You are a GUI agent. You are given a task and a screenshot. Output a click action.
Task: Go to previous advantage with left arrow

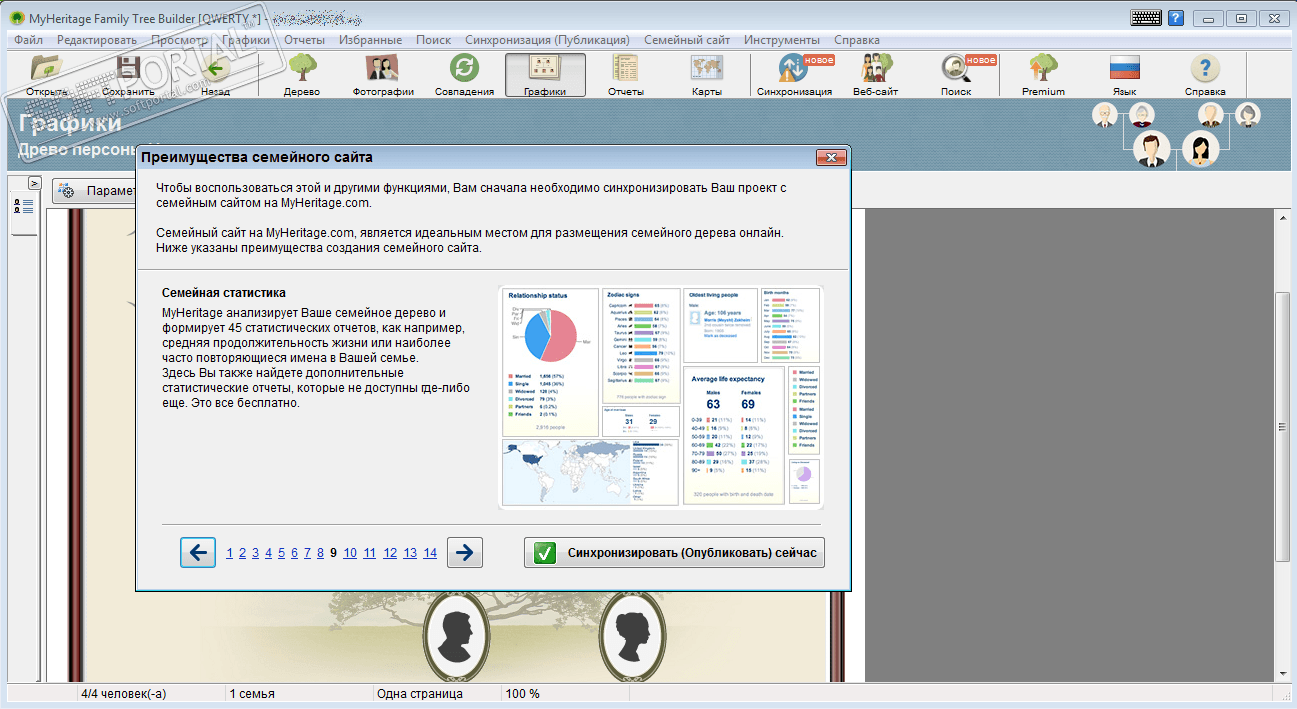click(198, 552)
